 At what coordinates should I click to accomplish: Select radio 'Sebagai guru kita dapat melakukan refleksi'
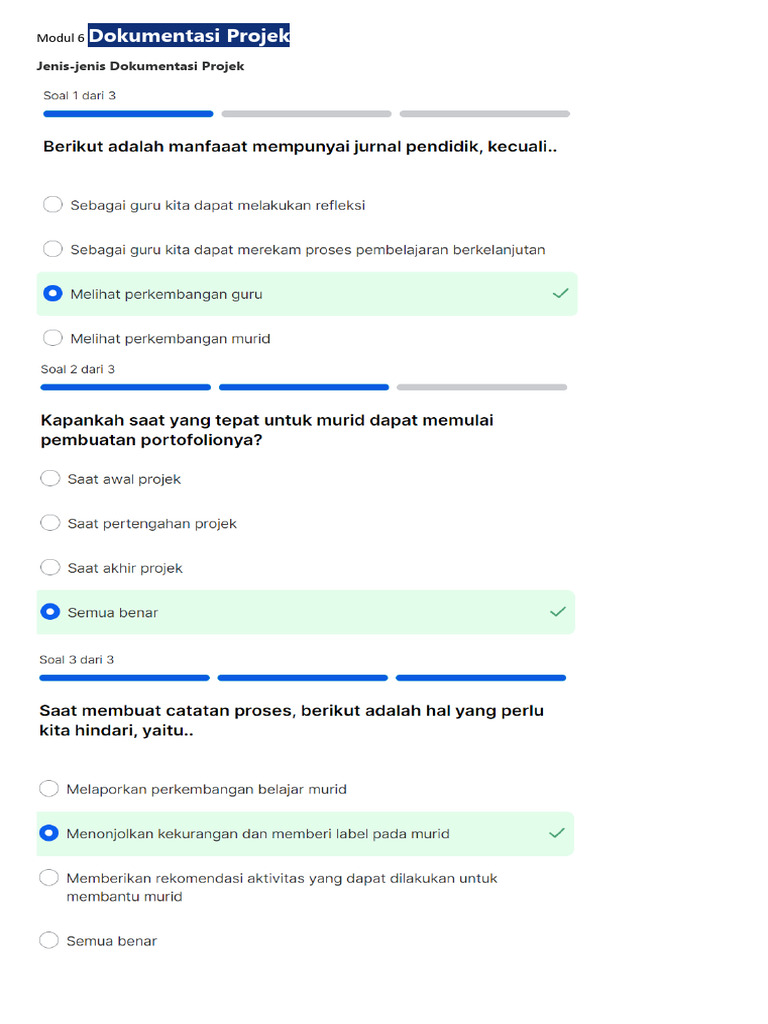click(53, 205)
